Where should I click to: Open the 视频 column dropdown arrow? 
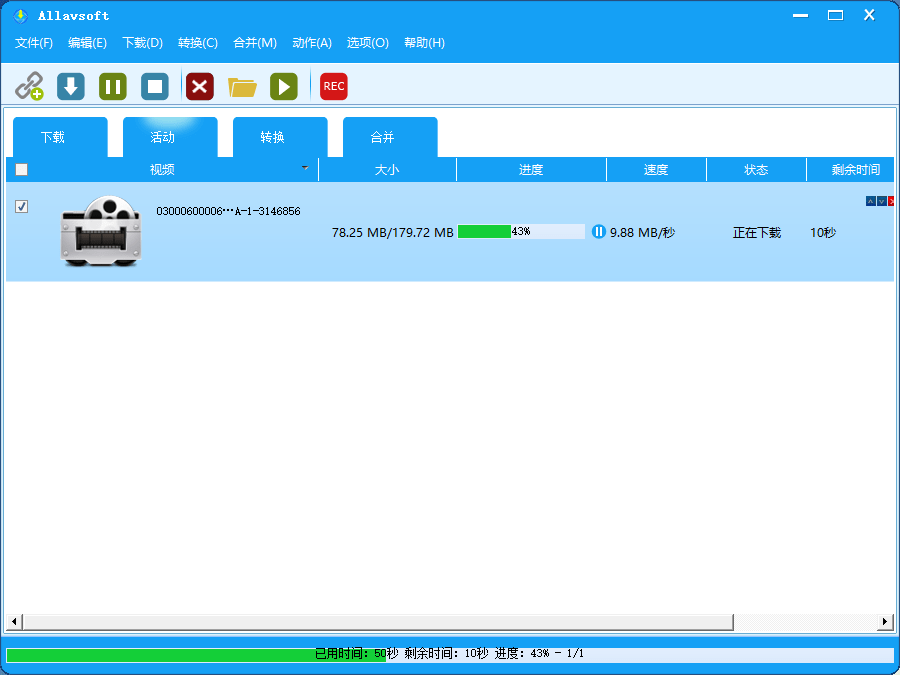pos(305,168)
